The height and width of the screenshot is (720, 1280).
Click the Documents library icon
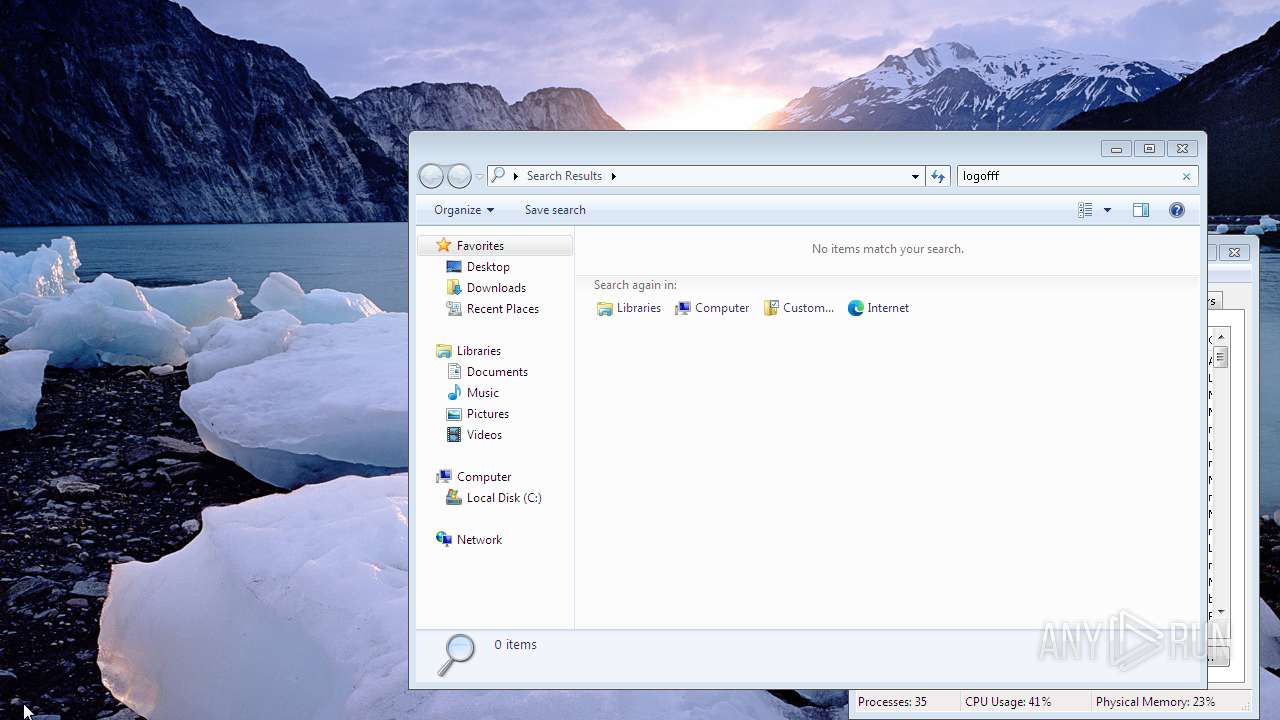tap(454, 372)
